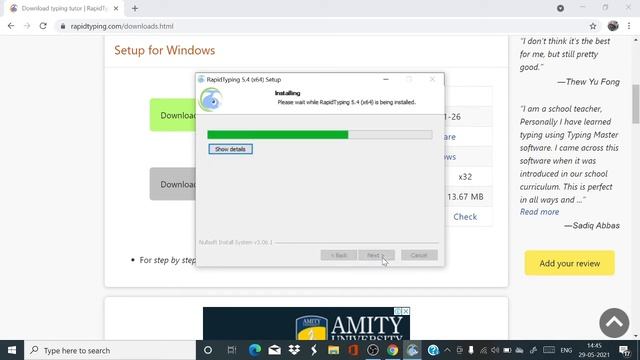Bookmark this page with star icon
Image resolution: width=640 pixels, height=360 pixels.
[x=593, y=26]
